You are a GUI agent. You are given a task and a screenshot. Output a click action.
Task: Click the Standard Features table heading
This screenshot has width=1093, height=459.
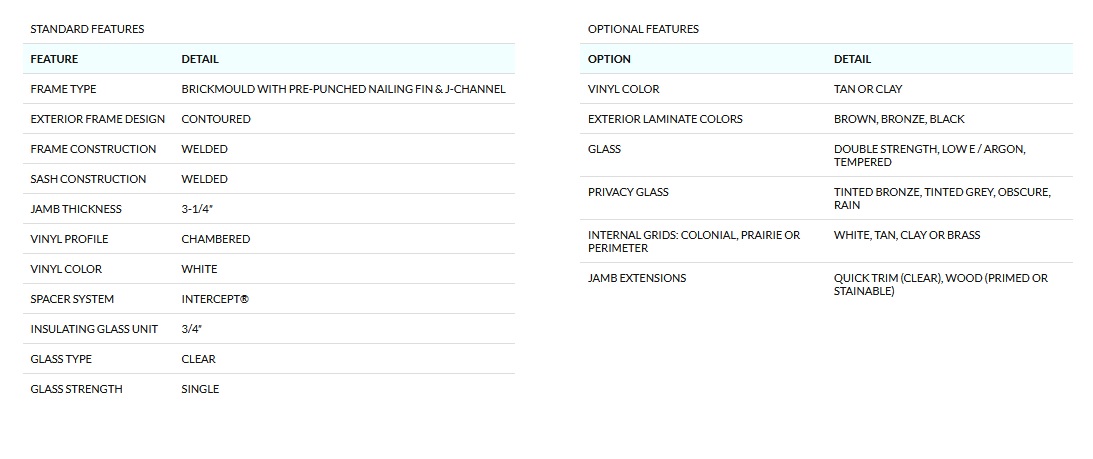87,29
